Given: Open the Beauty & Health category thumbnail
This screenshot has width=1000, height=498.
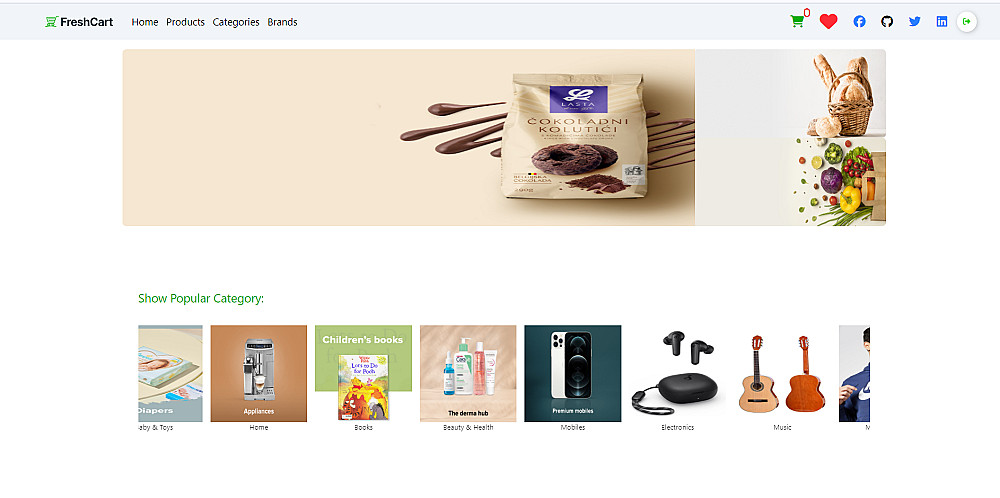Looking at the screenshot, I should [468, 374].
